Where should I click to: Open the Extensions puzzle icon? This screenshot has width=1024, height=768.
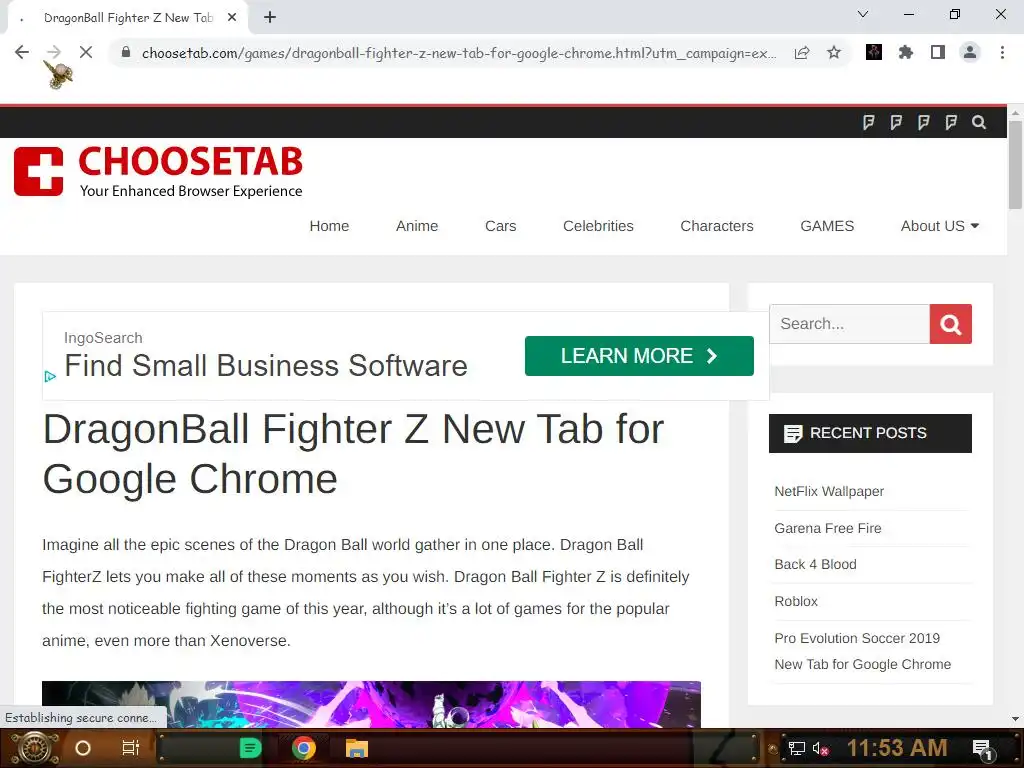point(906,52)
